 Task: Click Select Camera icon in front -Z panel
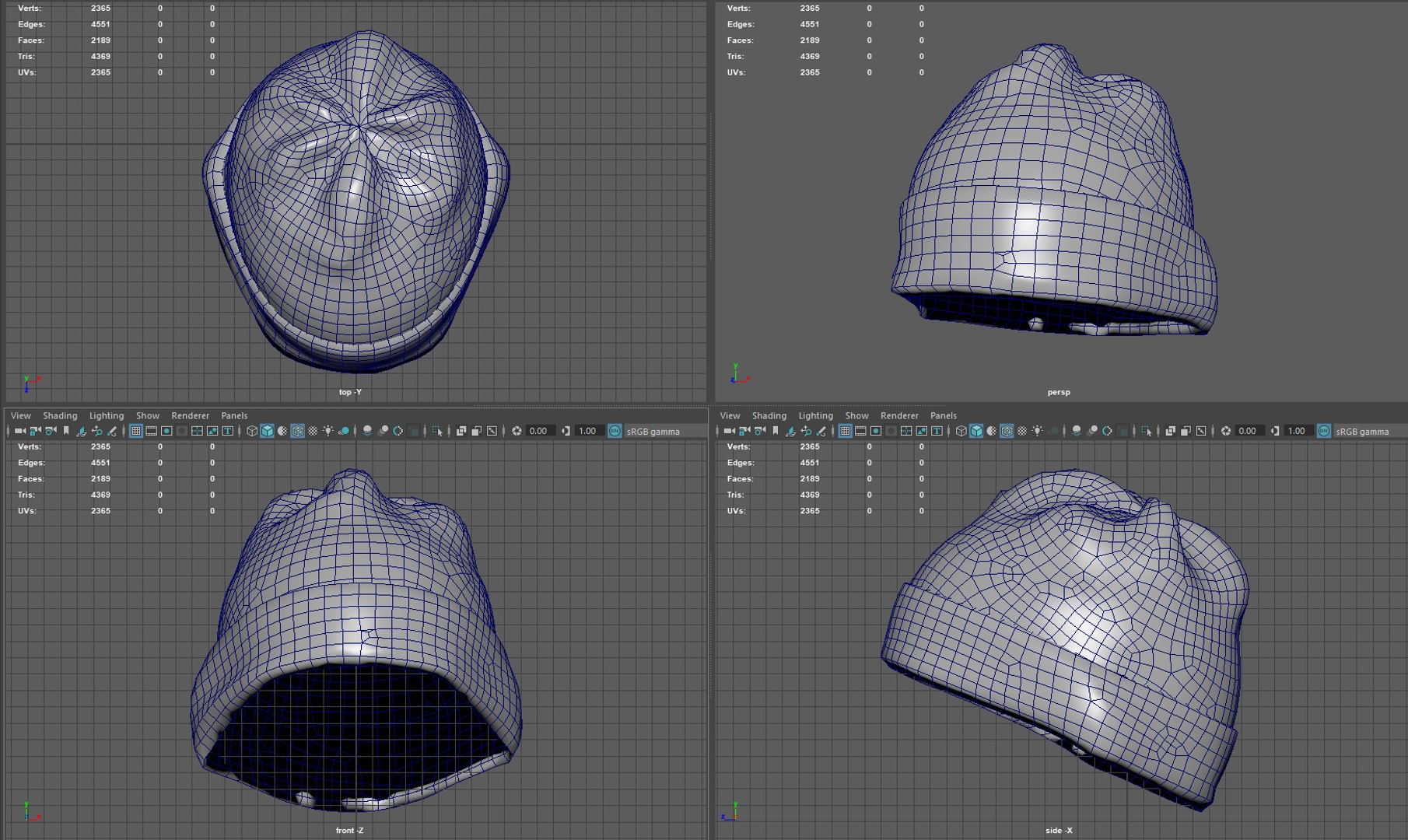(x=19, y=431)
